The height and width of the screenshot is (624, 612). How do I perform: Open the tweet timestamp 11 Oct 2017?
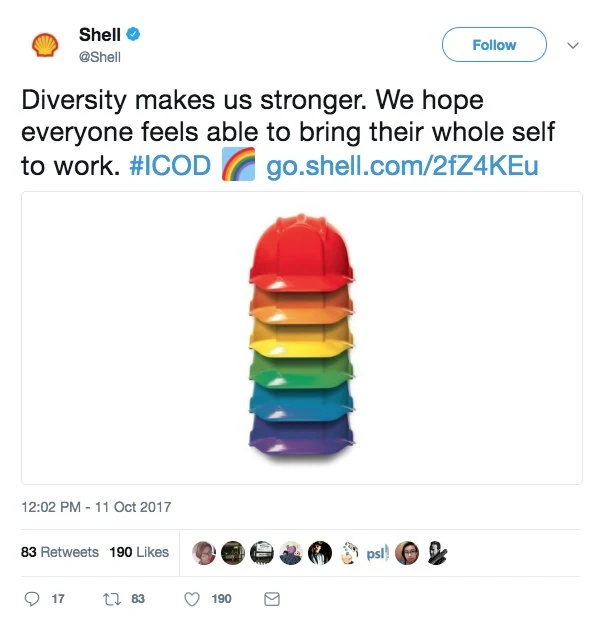(96, 507)
